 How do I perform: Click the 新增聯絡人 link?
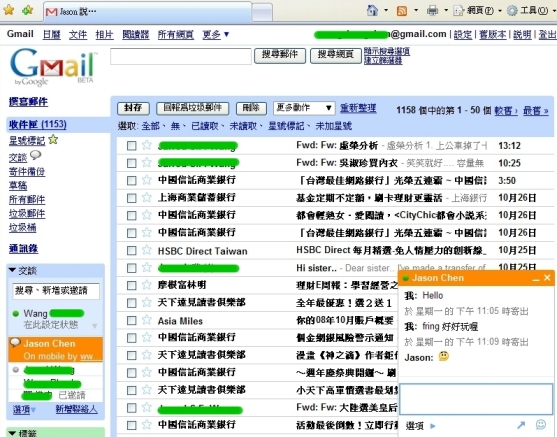[76, 409]
